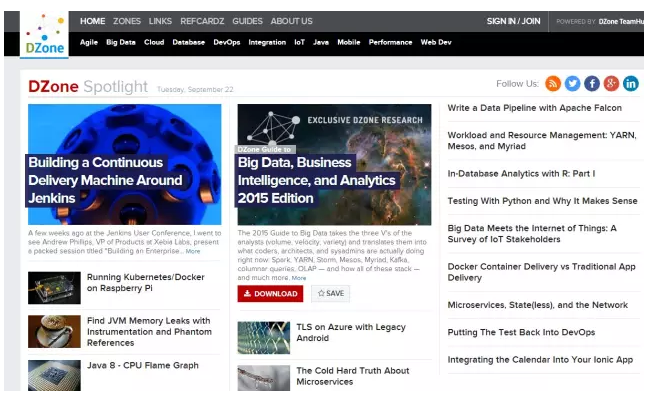
Task: Open Kubernetes on Raspberry Pi thumbnail
Action: click(54, 288)
